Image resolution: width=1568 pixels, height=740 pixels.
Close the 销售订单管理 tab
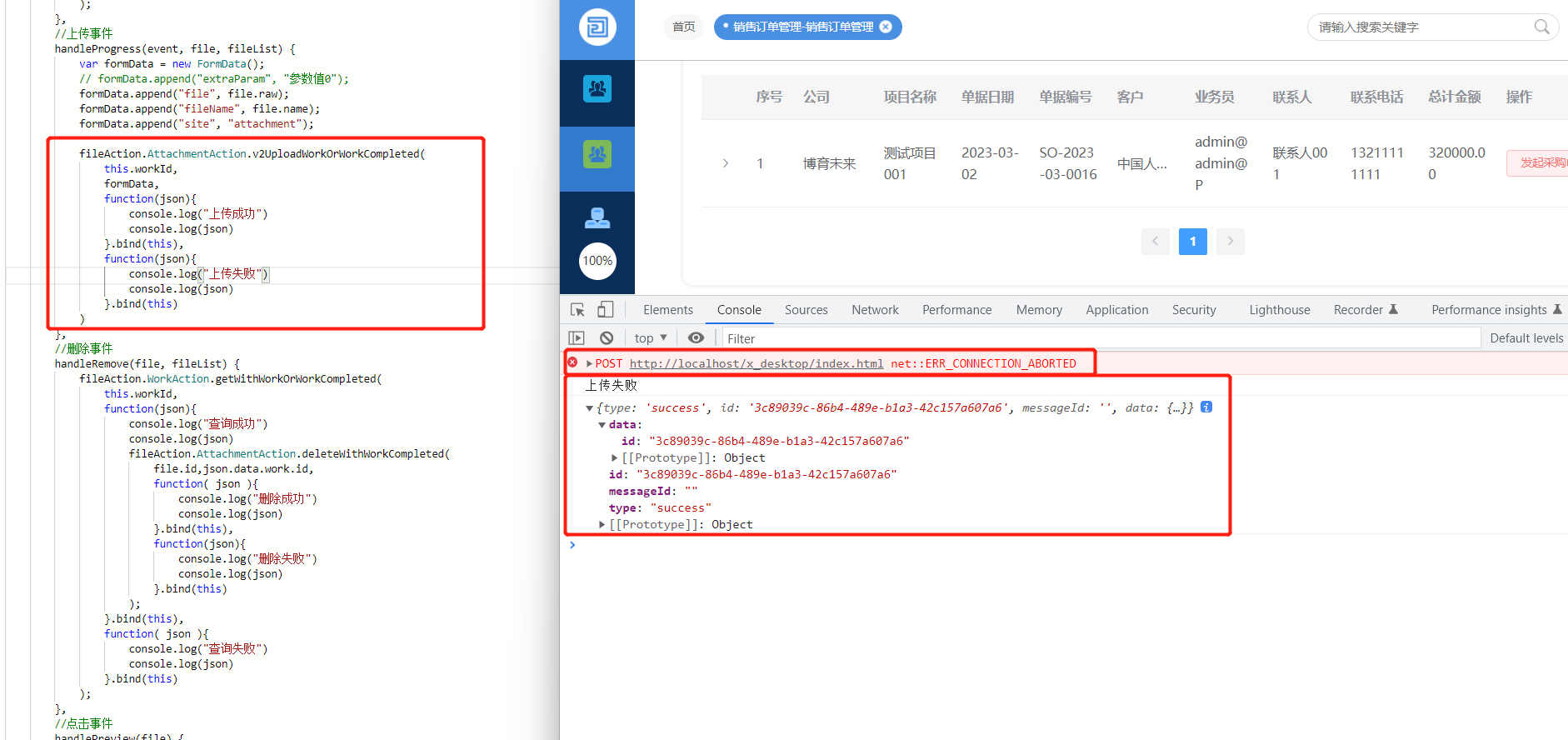[x=886, y=27]
